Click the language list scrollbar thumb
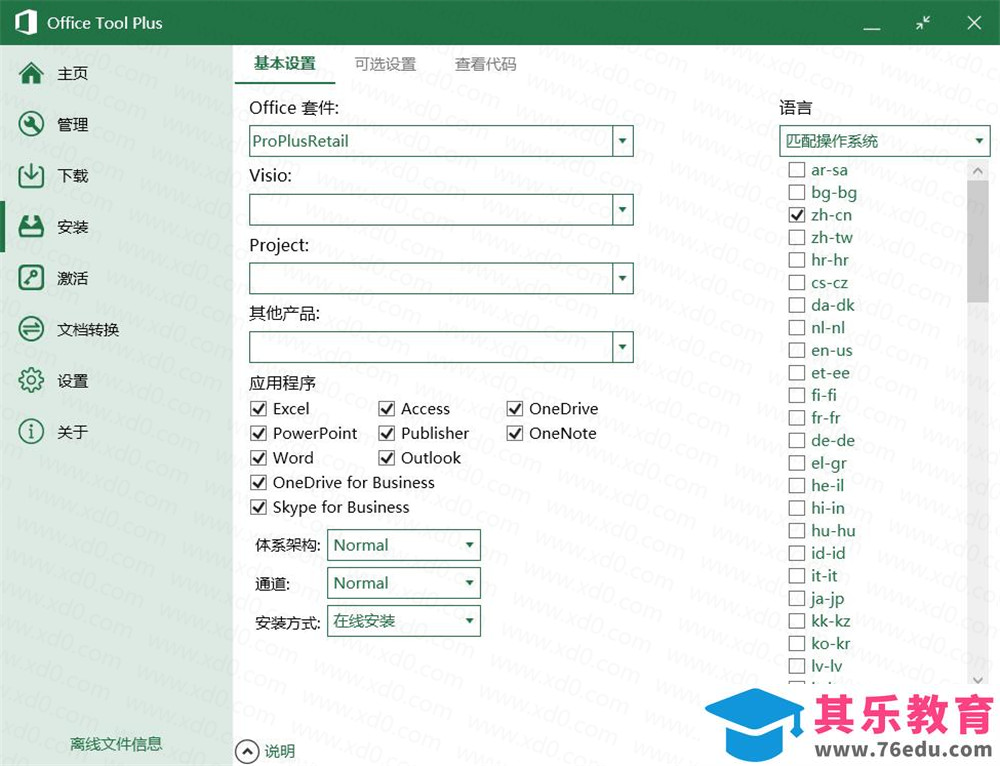Image resolution: width=1000 pixels, height=766 pixels. (978, 241)
